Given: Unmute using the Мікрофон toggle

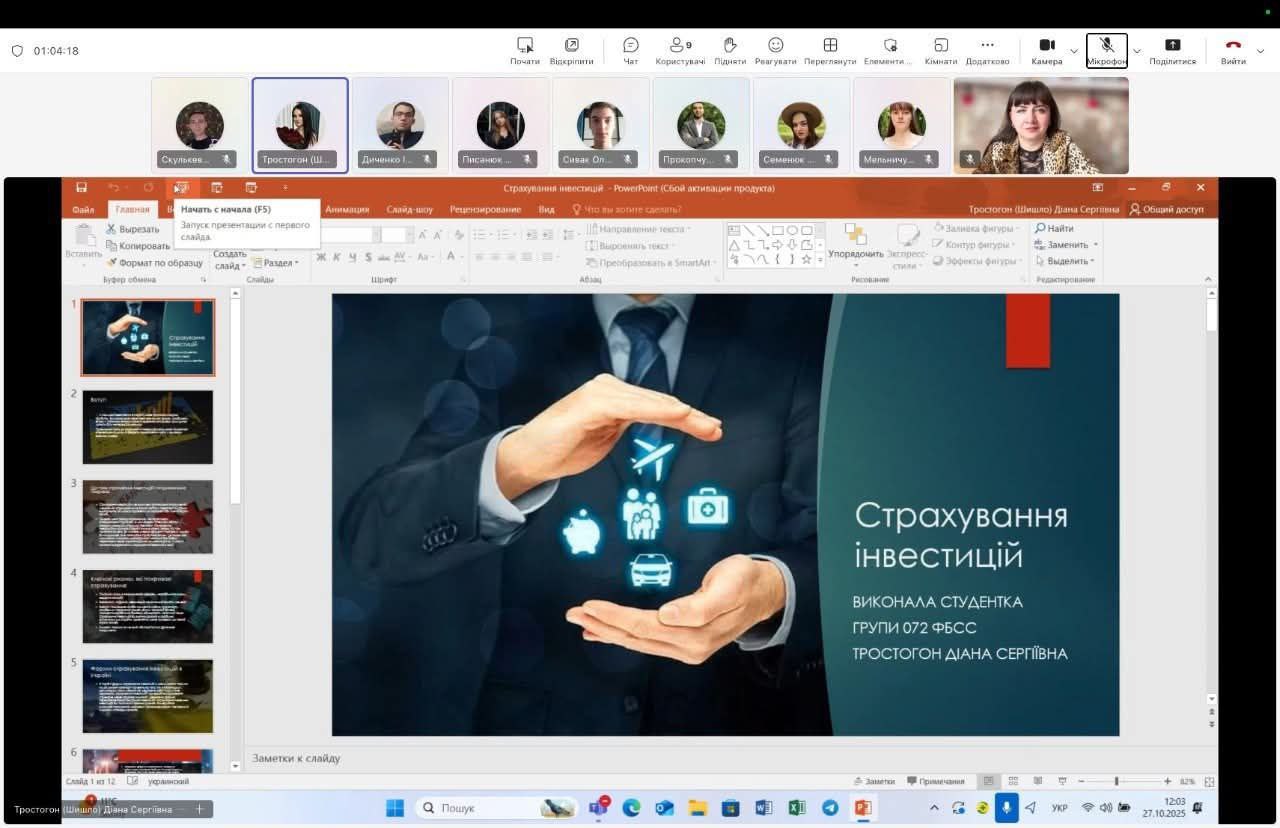Looking at the screenshot, I should pos(1106,50).
